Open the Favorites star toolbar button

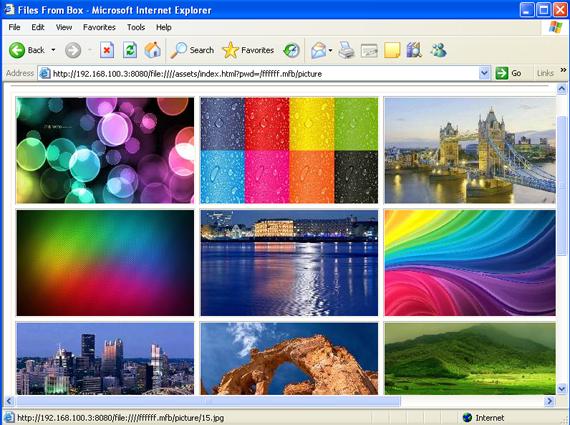tap(248, 50)
